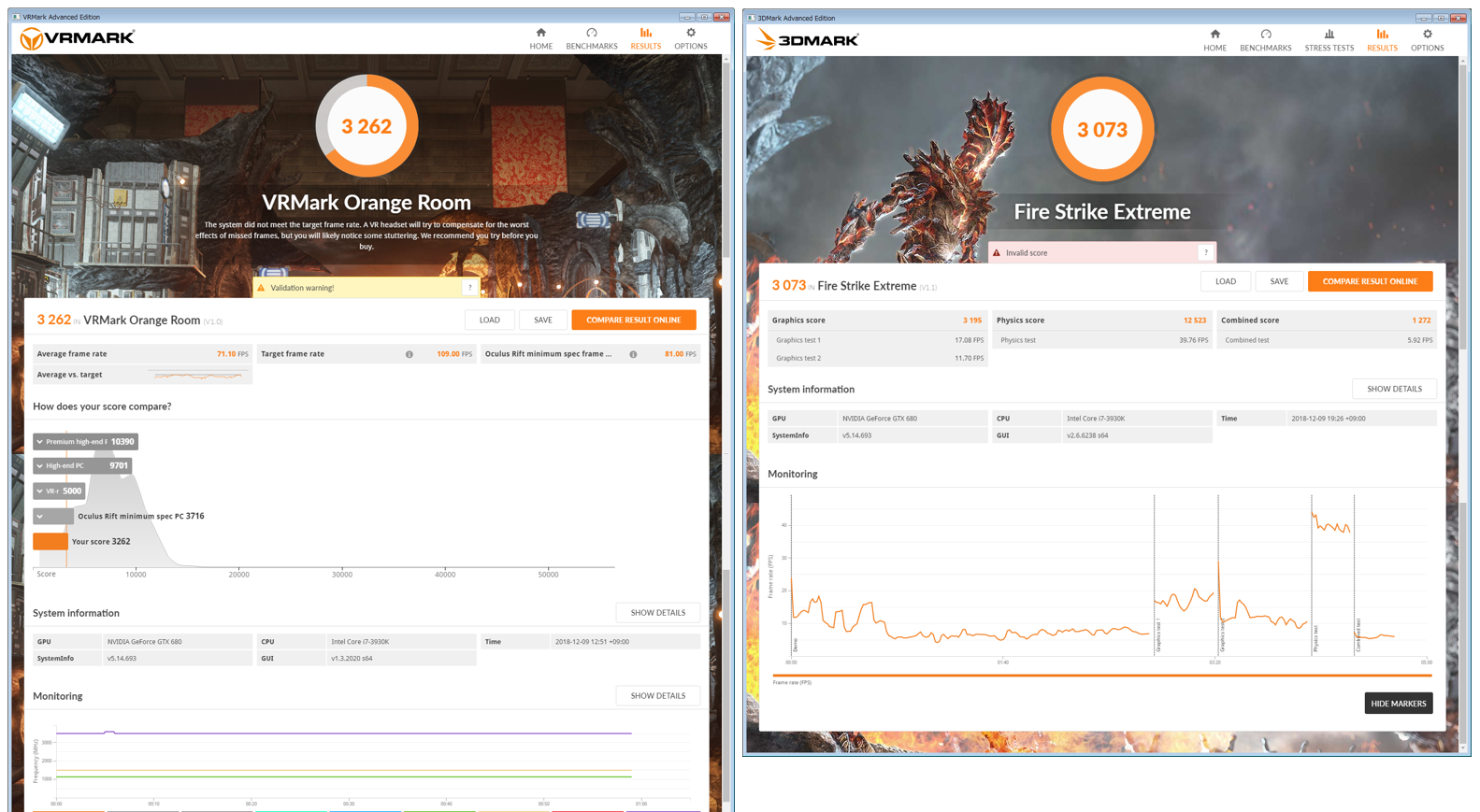Image resolution: width=1480 pixels, height=812 pixels.
Task: Click Average frame rate 71.10 FPS row
Action: (x=142, y=354)
